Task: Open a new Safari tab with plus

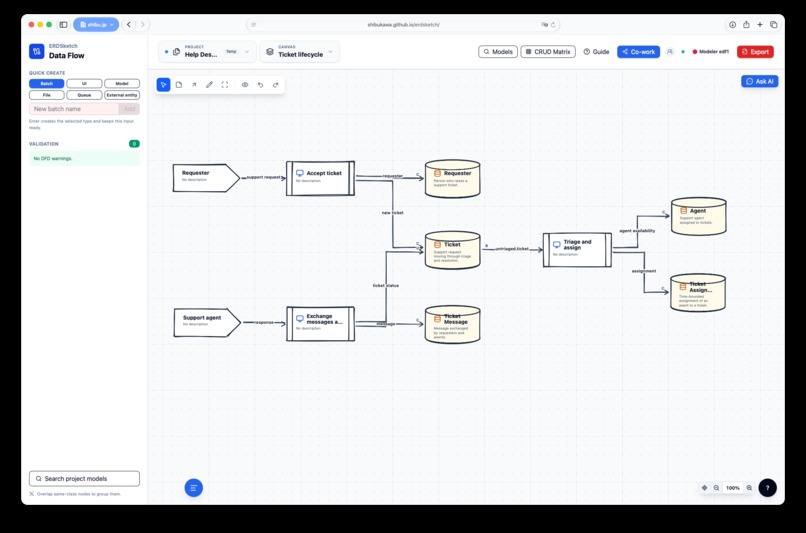Action: pos(760,24)
